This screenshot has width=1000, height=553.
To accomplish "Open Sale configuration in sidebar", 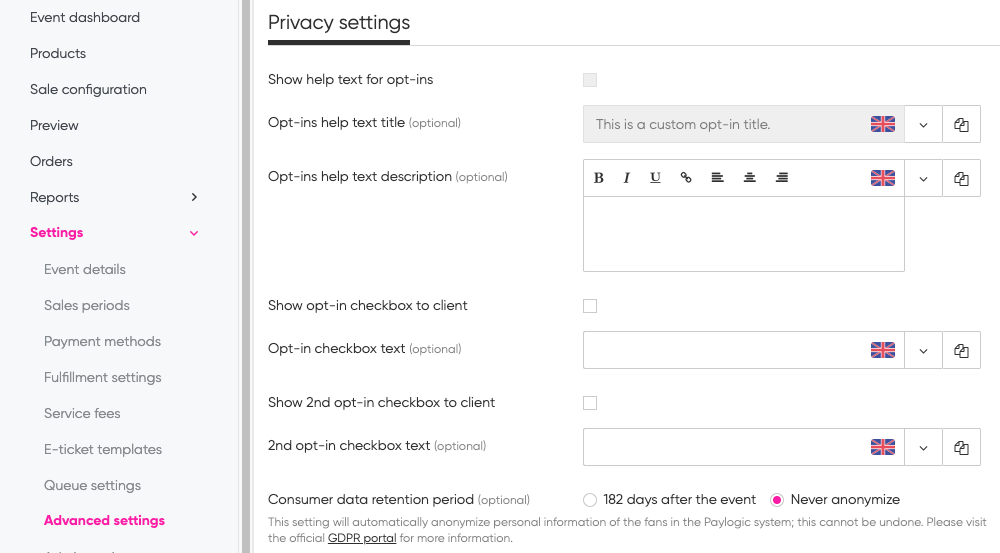I will [88, 89].
